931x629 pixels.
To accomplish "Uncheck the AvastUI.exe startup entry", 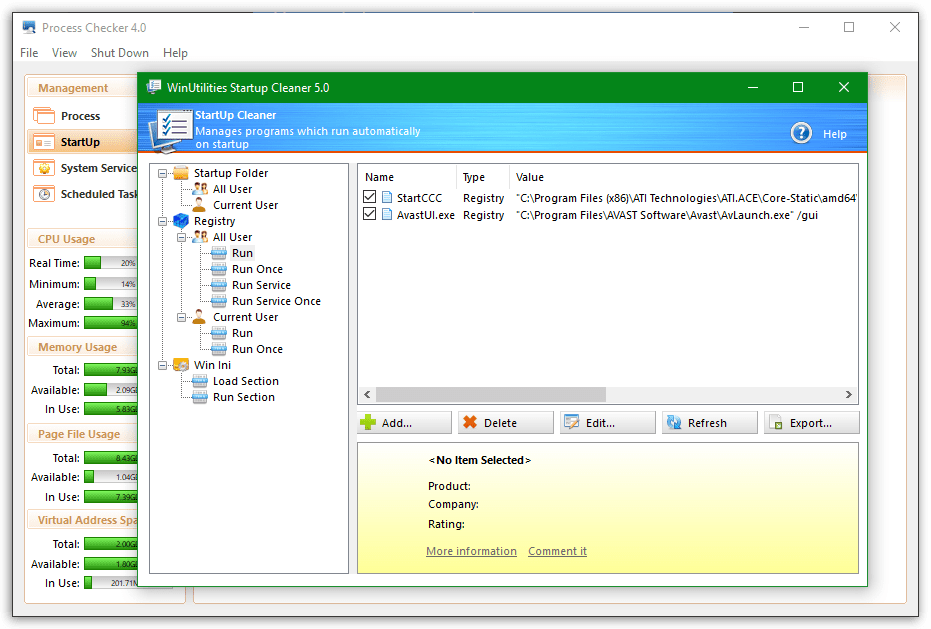I will (369, 214).
